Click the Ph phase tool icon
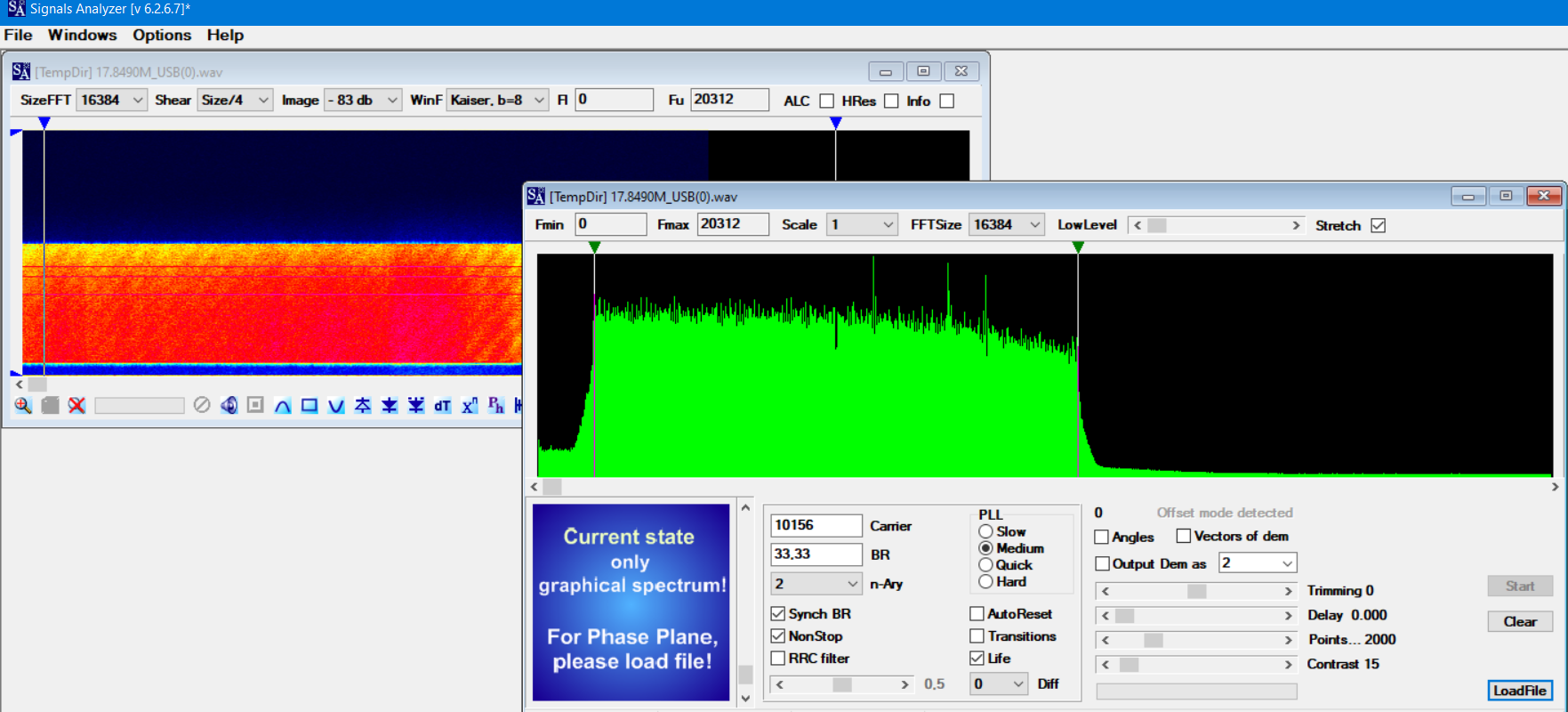Screen dimensions: 1568x712 pyautogui.click(x=495, y=406)
